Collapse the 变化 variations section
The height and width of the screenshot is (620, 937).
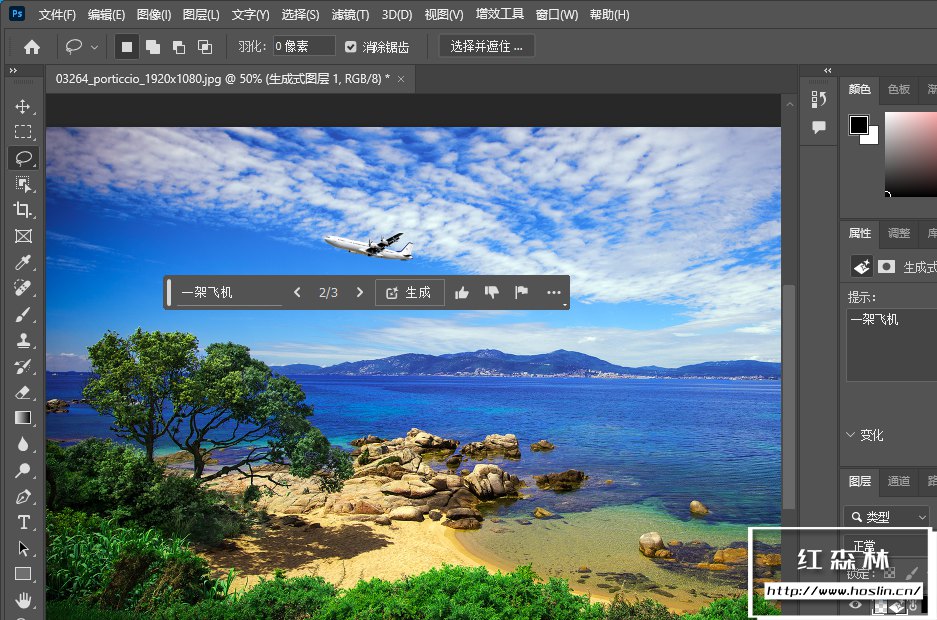850,435
